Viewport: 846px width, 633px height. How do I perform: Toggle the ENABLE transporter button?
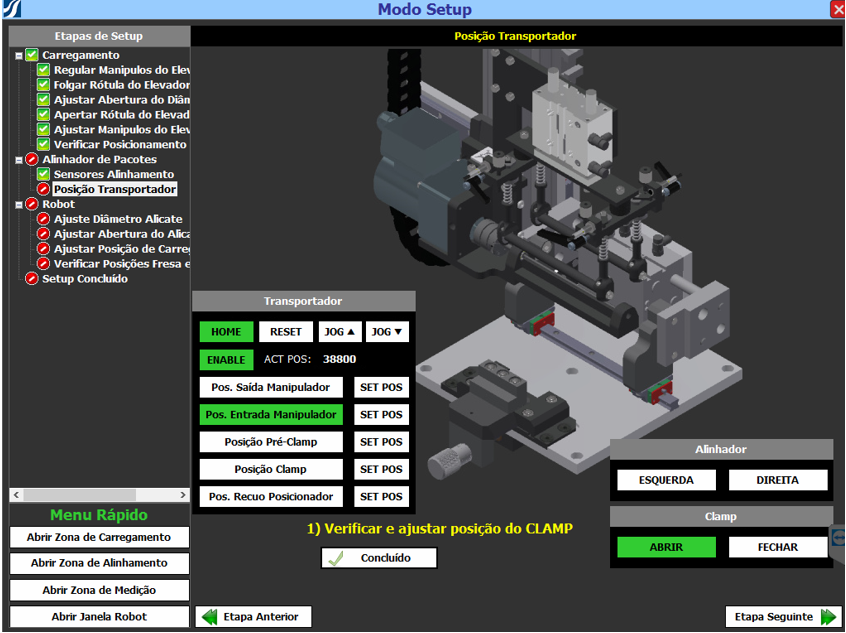coord(226,360)
